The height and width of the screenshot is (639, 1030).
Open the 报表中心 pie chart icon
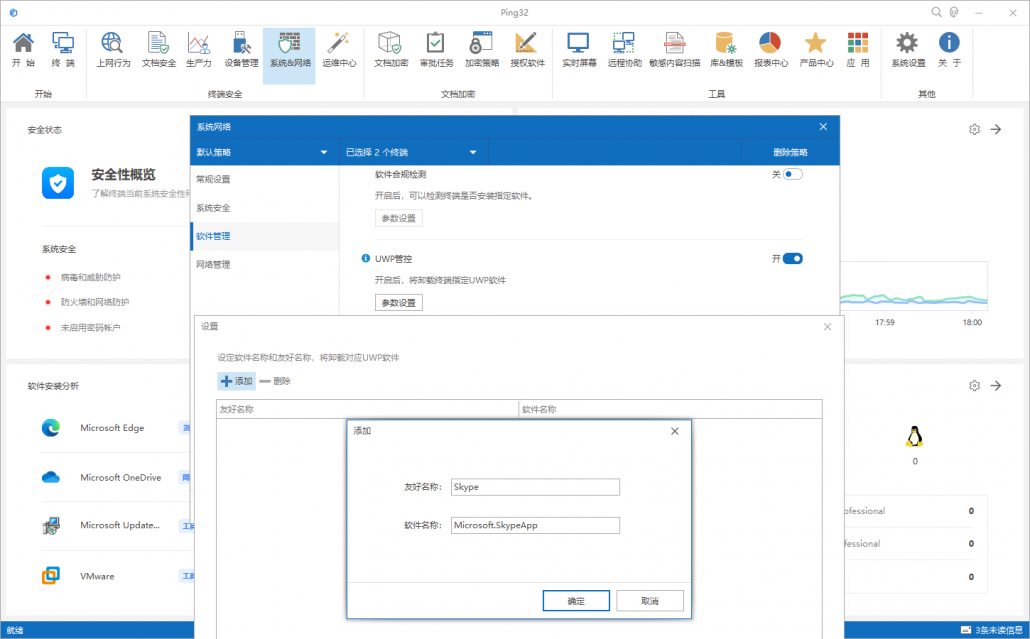pos(770,50)
